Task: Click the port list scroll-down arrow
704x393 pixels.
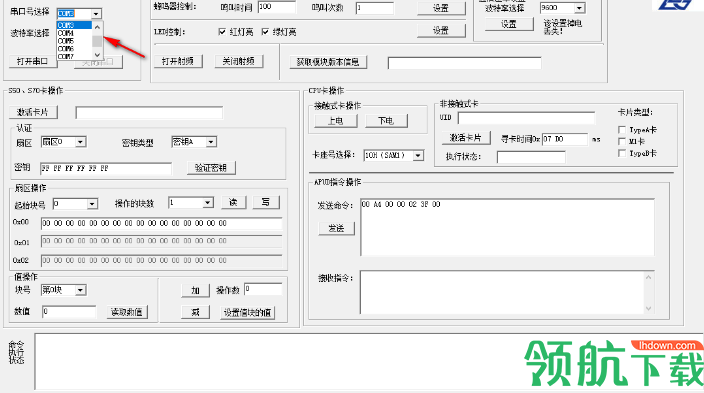Action: 97,55
